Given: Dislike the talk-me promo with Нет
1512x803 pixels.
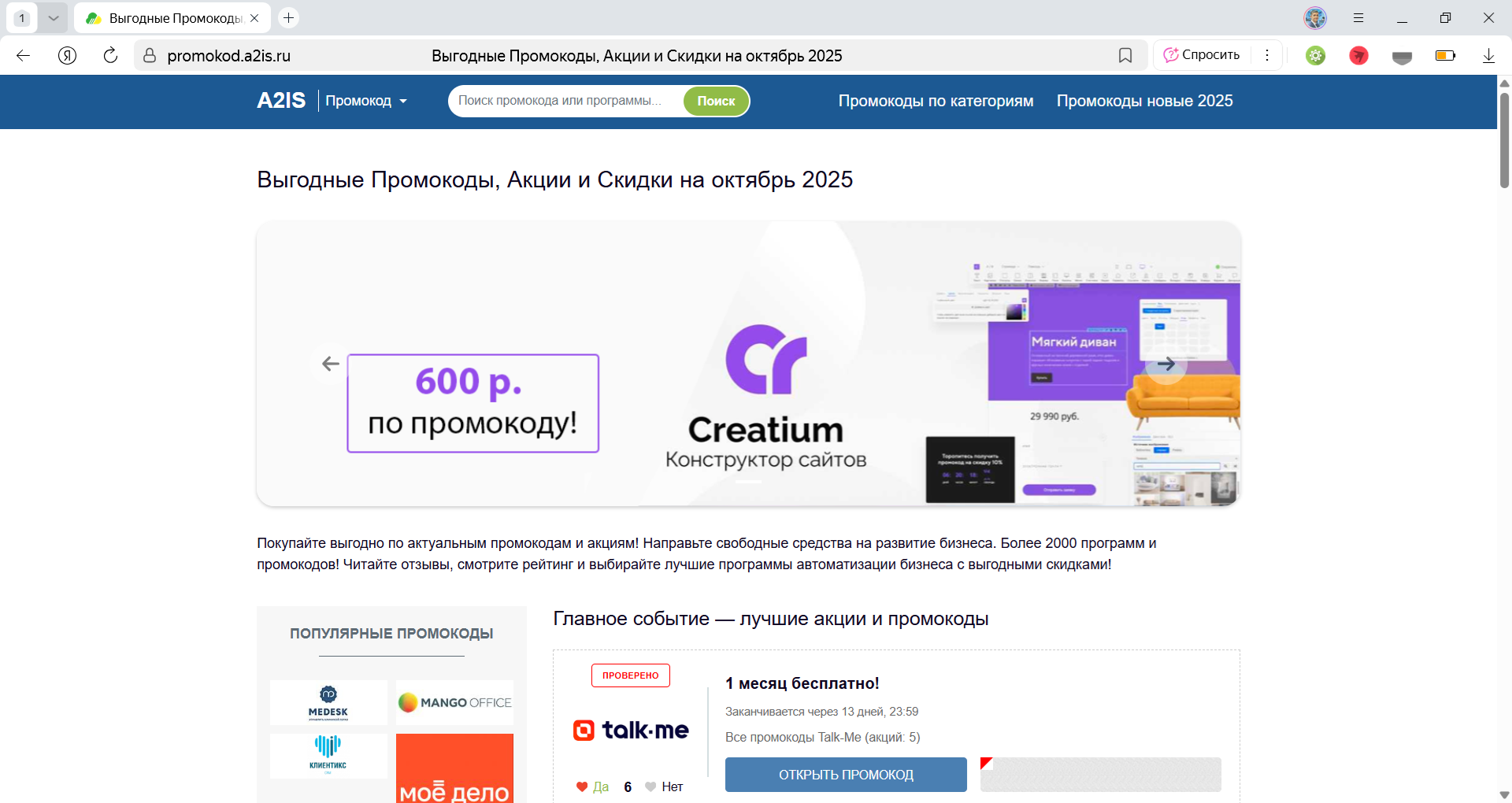Looking at the screenshot, I should [x=663, y=786].
